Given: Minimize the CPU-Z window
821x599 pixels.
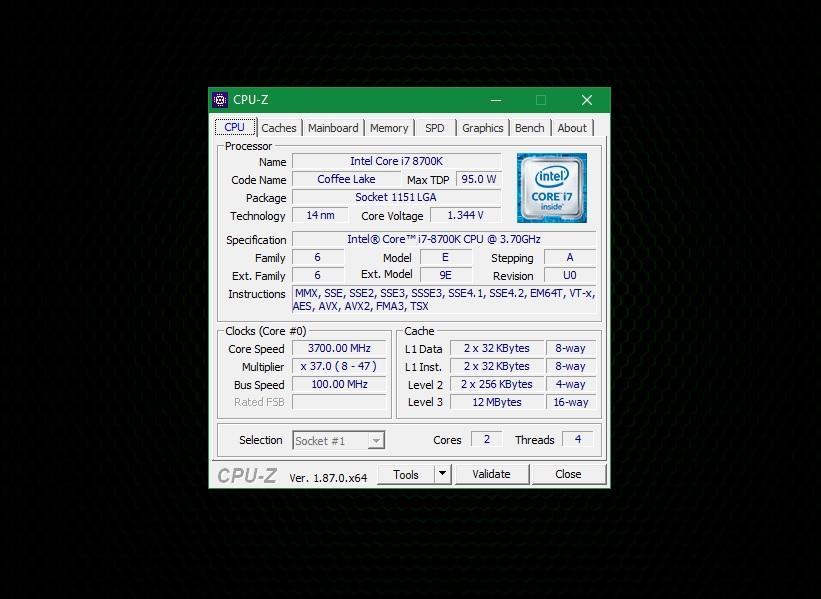Looking at the screenshot, I should pos(496,100).
